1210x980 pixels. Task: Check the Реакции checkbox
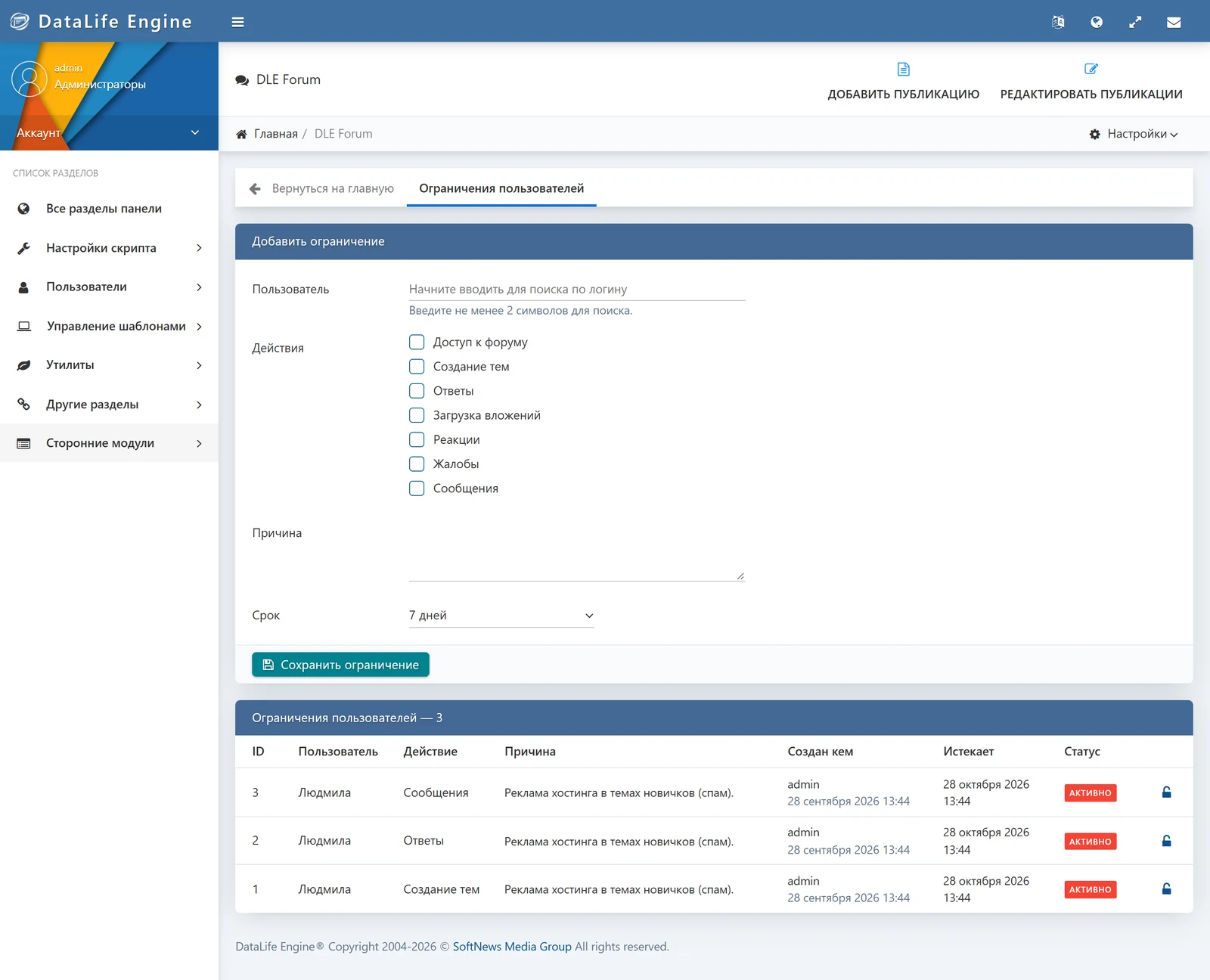(417, 439)
